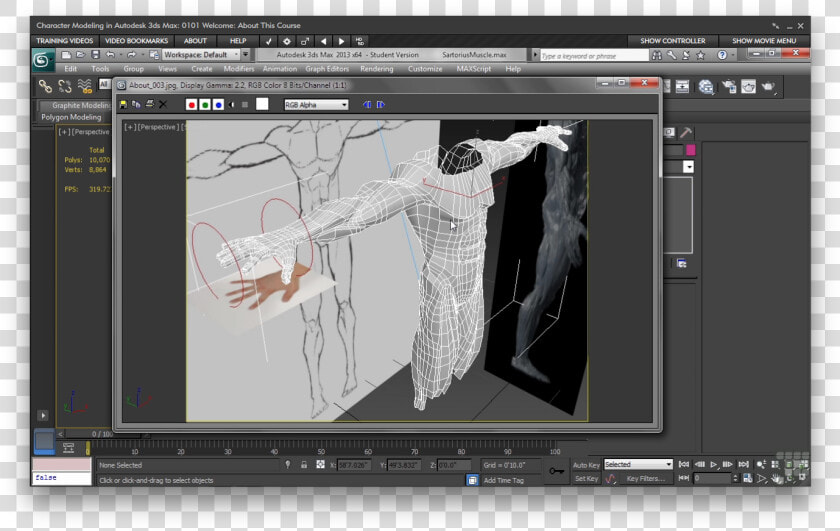Click the Render Production teapot icon
This screenshot has width=840, height=531.
tap(768, 86)
